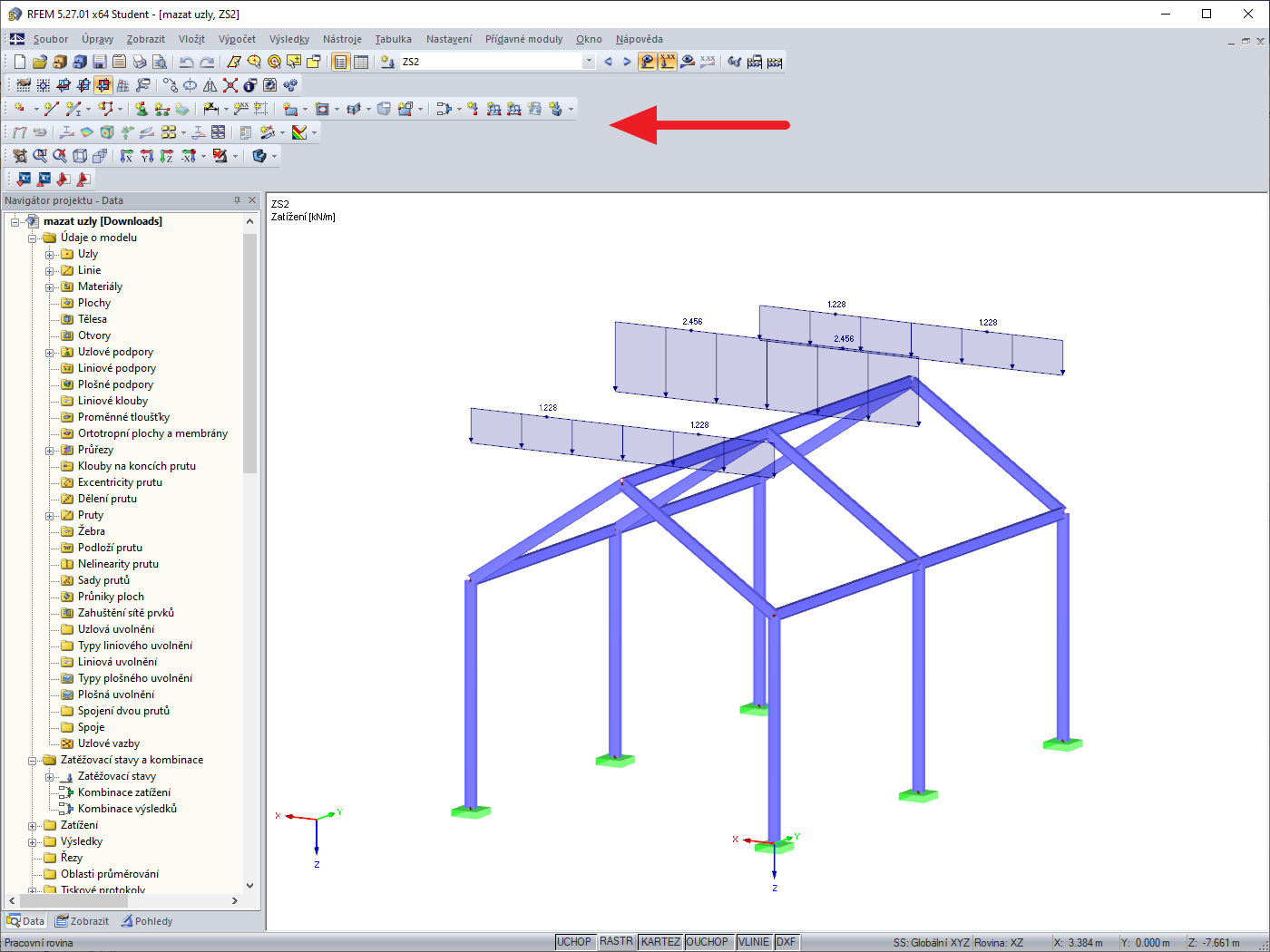Pin the Navigátor projektu panel
The width and height of the screenshot is (1270, 952).
(237, 200)
